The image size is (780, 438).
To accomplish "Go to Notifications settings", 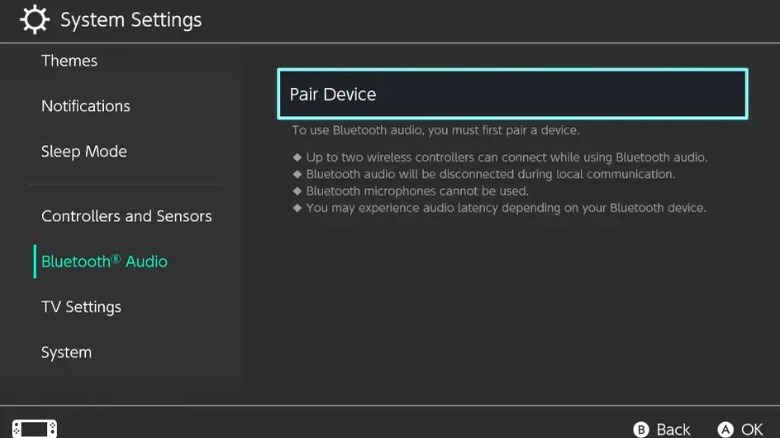I will 86,106.
